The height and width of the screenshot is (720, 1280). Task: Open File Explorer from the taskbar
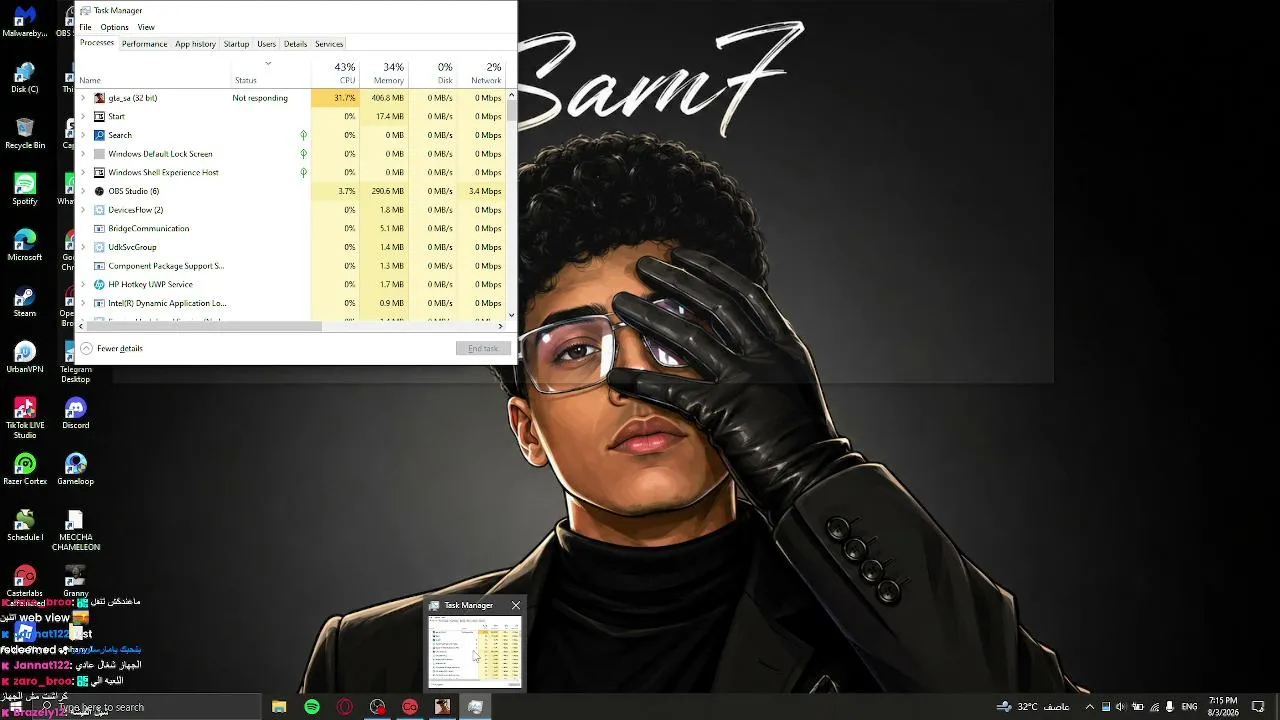[279, 707]
